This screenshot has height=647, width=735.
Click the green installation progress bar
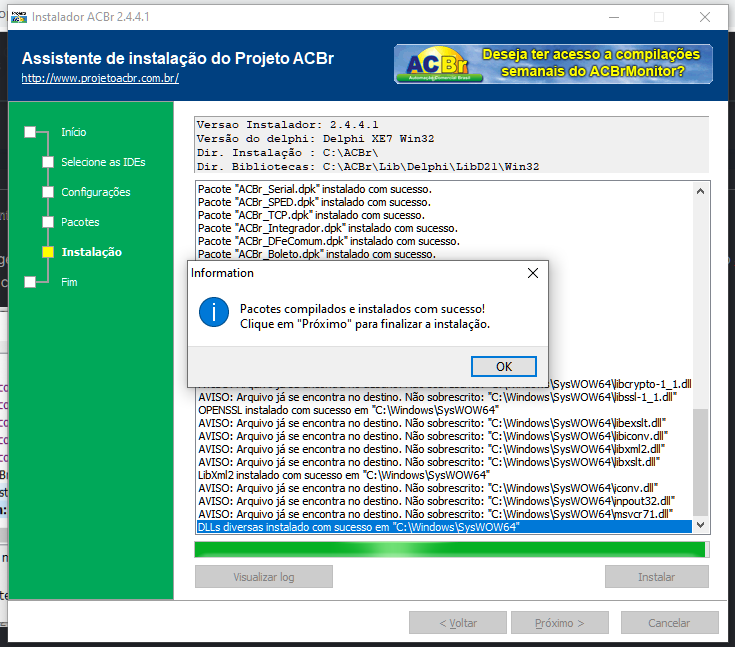pyautogui.click(x=451, y=549)
